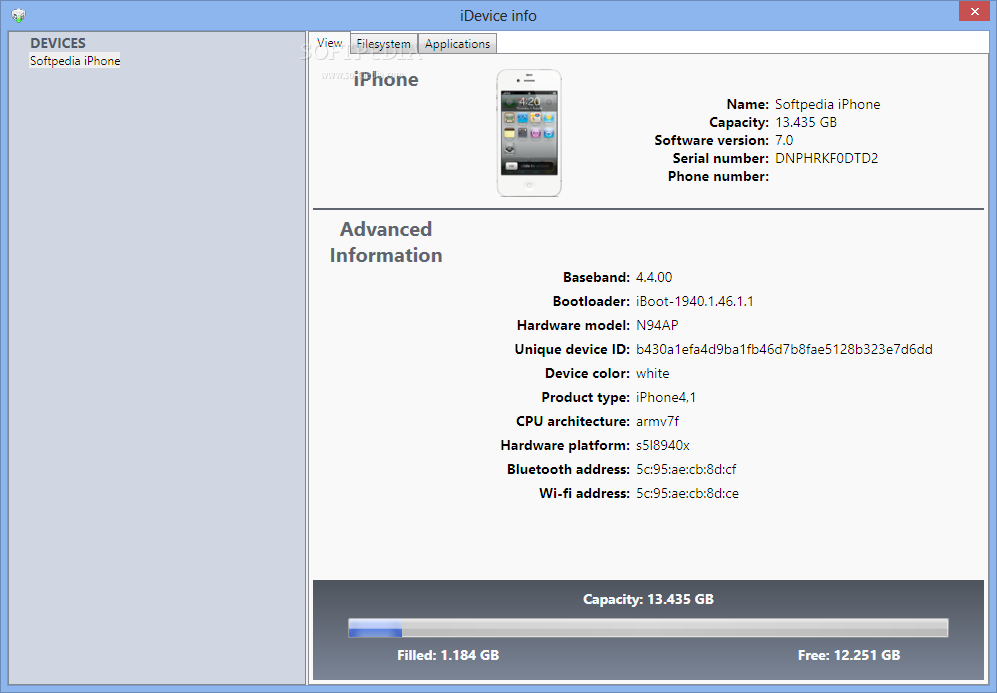This screenshot has height=693, width=997.
Task: Click the Serial number label
Action: pos(720,158)
